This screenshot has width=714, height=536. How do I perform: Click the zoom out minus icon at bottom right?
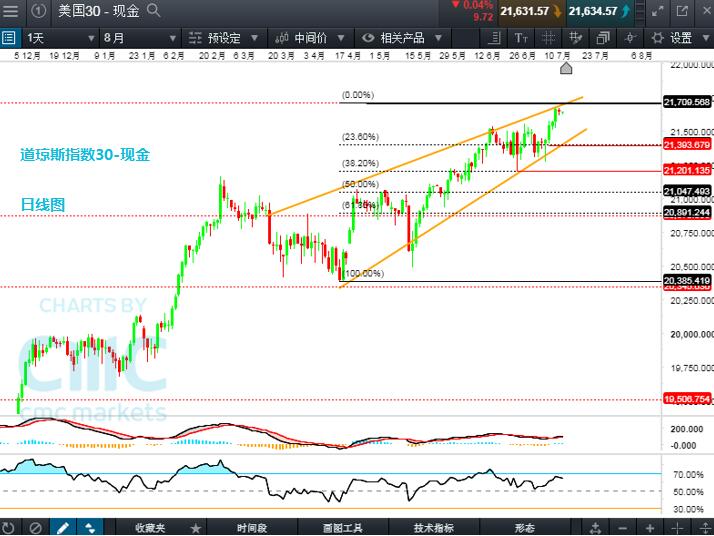pyautogui.click(x=623, y=527)
